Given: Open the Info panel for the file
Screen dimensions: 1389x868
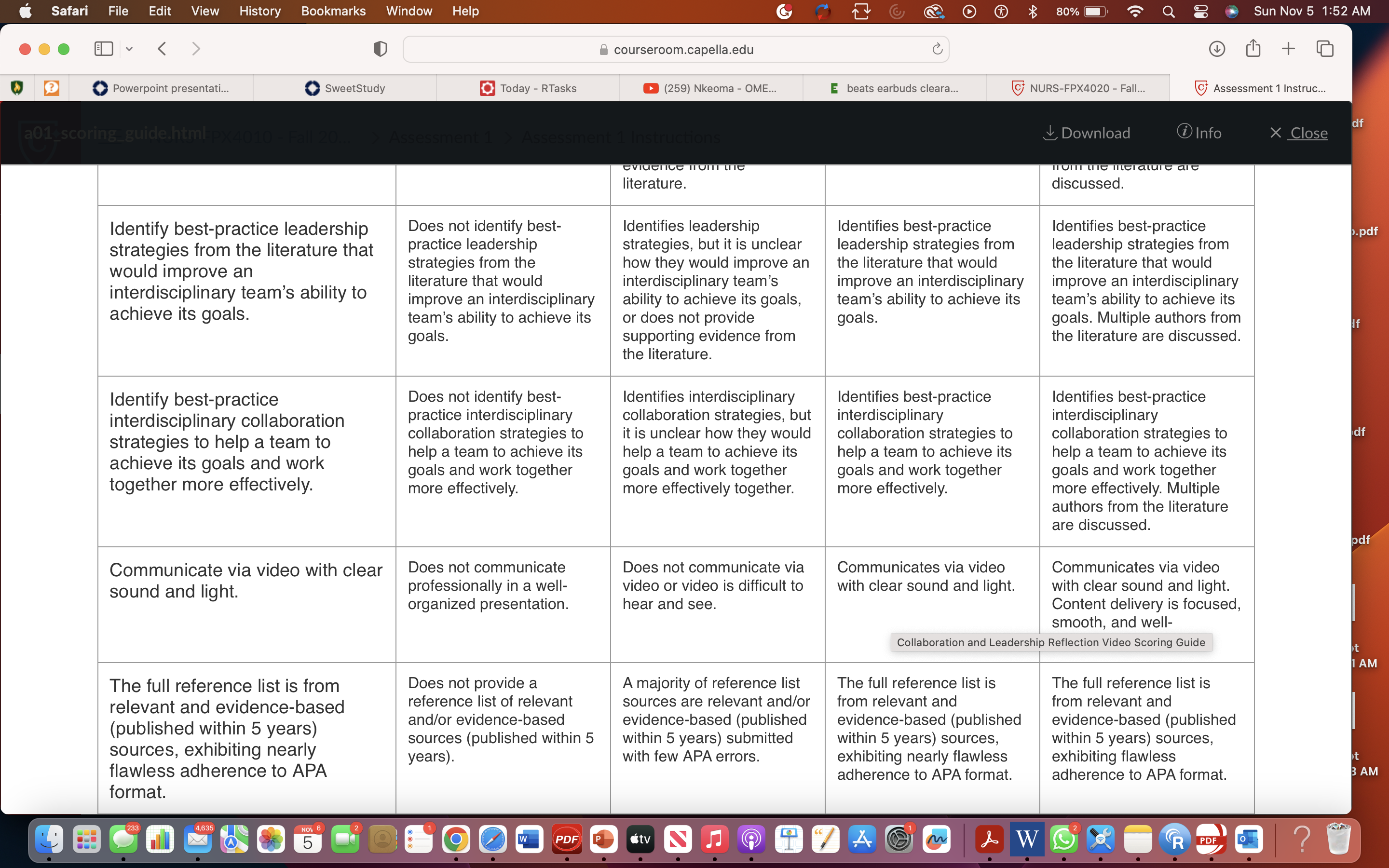Looking at the screenshot, I should 1199,133.
